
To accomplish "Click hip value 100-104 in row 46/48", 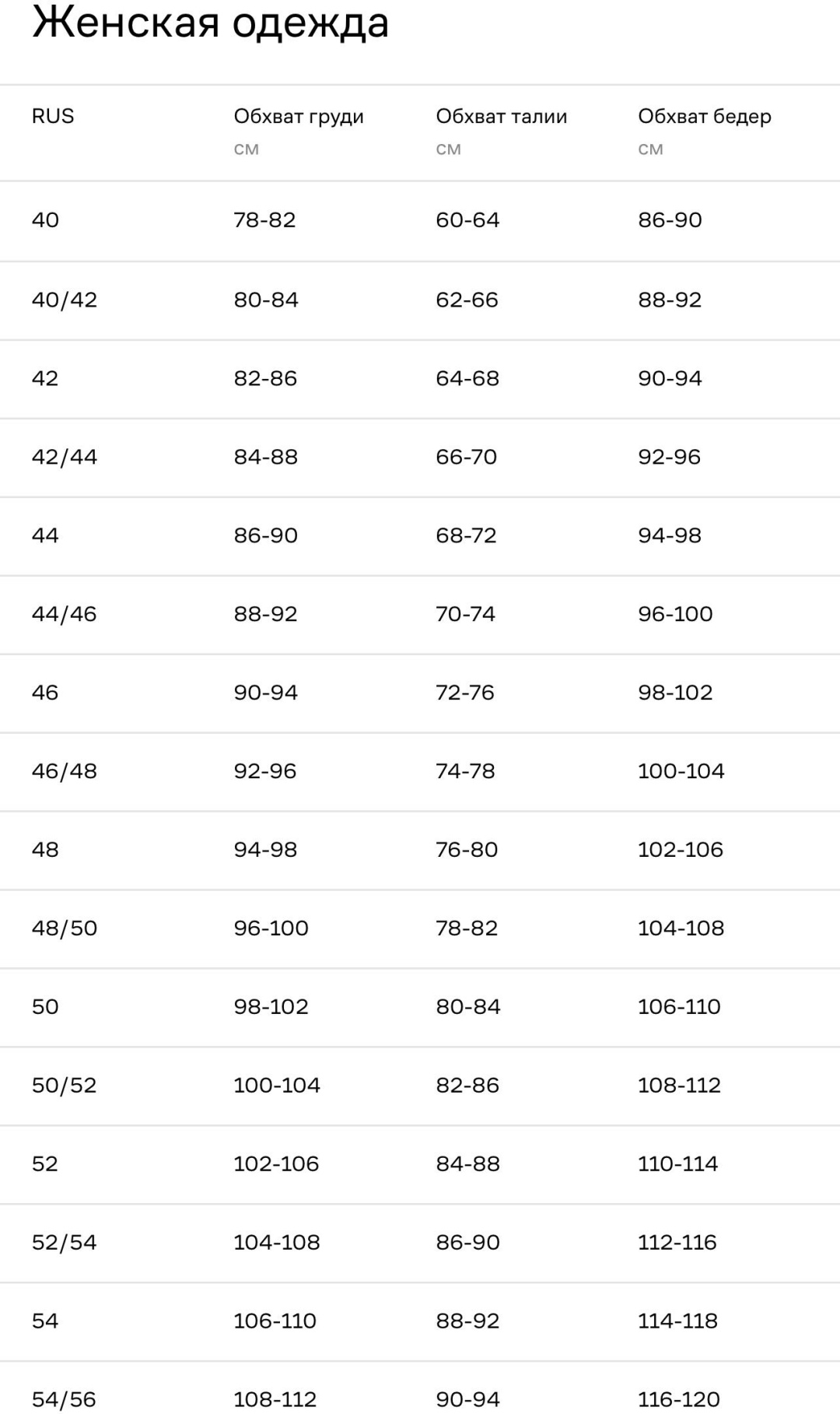I will 681,771.
